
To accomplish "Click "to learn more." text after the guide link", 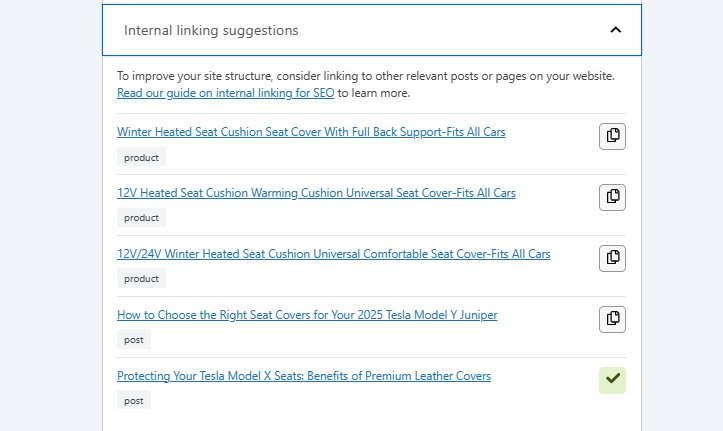I will [374, 93].
